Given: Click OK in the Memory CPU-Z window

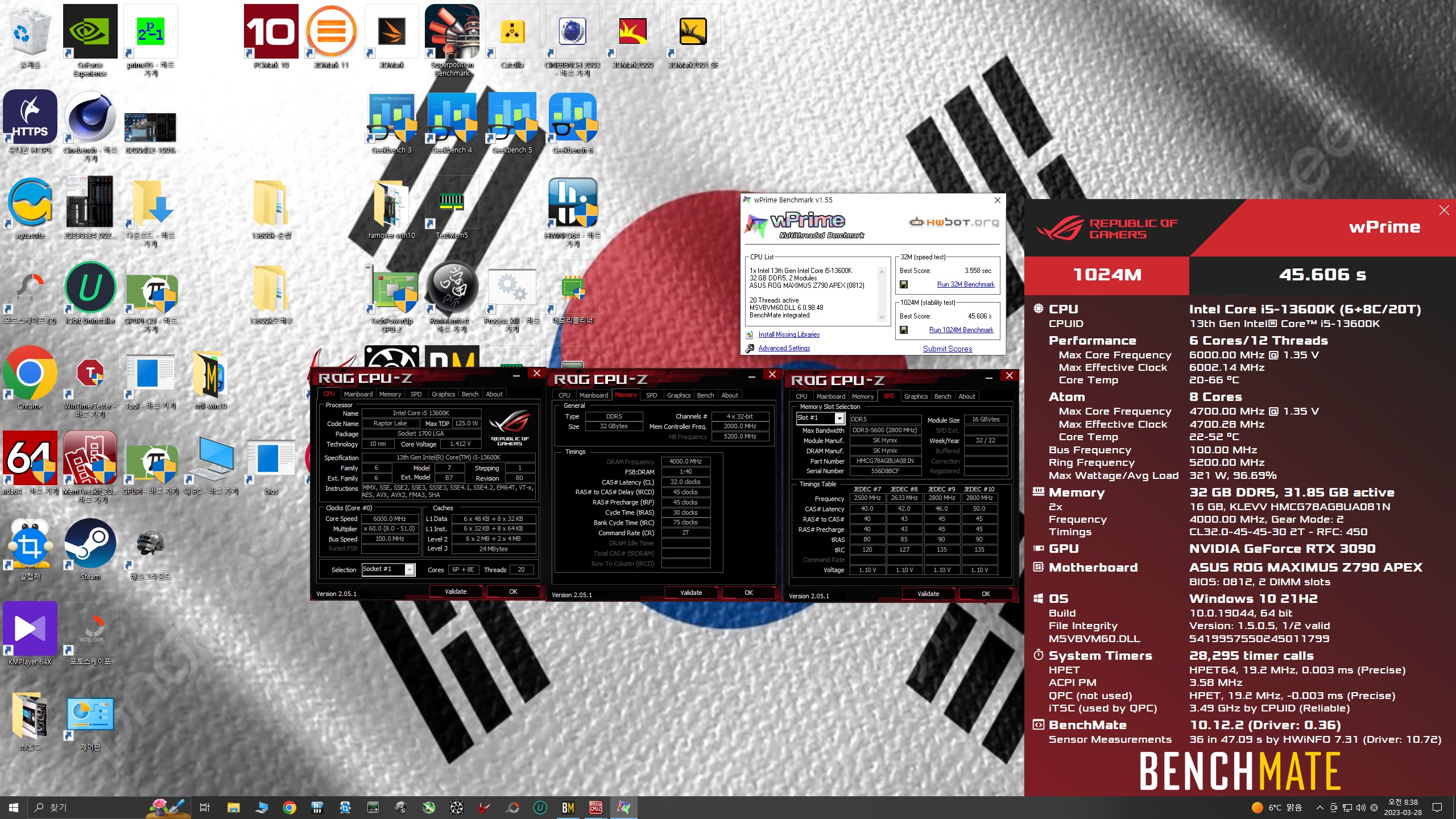Looking at the screenshot, I should [x=748, y=593].
